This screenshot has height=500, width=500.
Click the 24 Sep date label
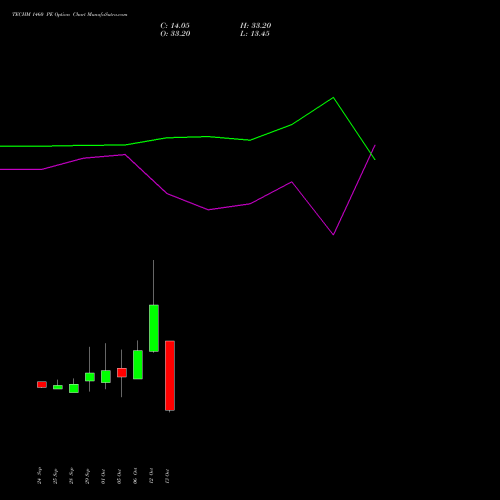[39, 476]
